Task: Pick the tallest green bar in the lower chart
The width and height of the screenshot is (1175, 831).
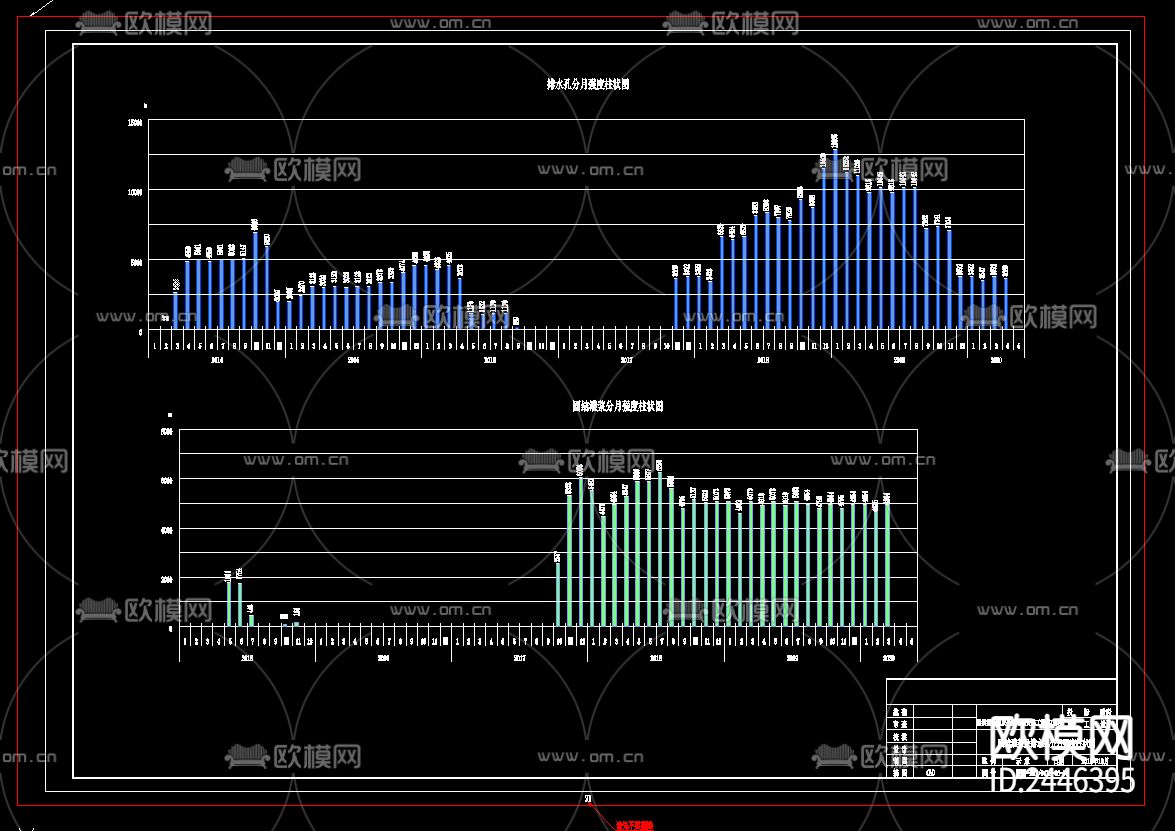Action: [x=659, y=549]
